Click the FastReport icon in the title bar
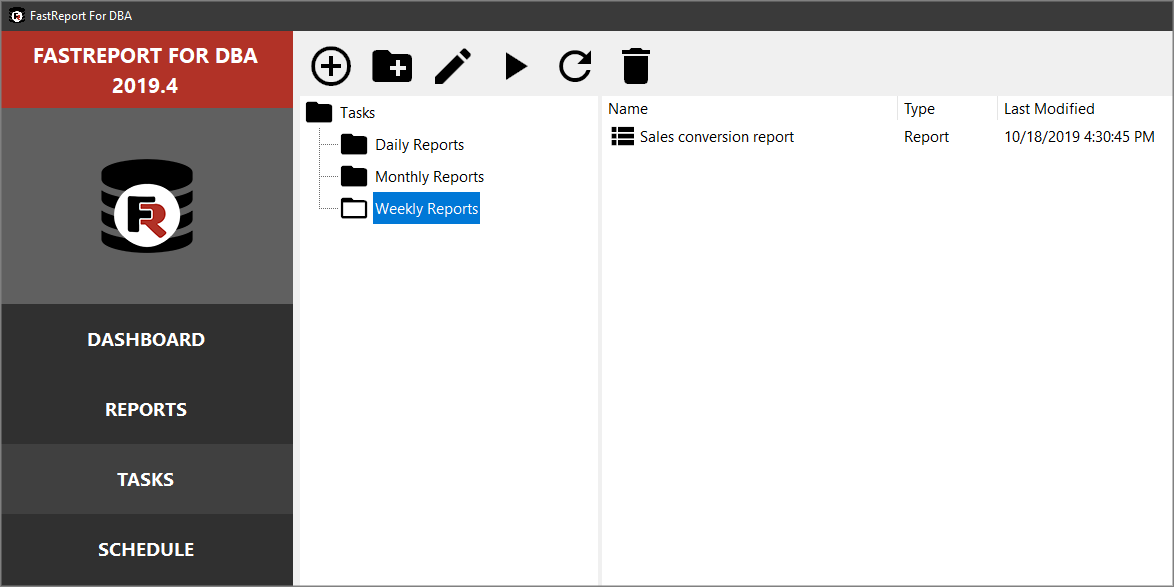Screen dimensions: 1174x587 coord(14,15)
